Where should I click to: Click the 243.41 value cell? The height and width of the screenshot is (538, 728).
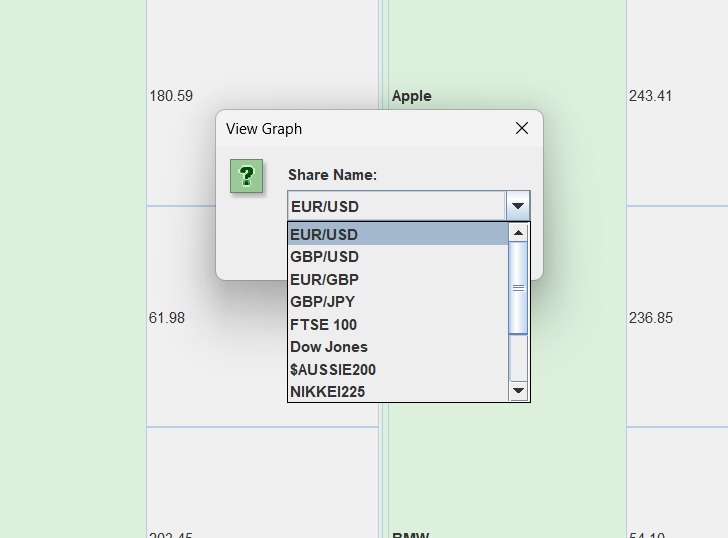(650, 96)
